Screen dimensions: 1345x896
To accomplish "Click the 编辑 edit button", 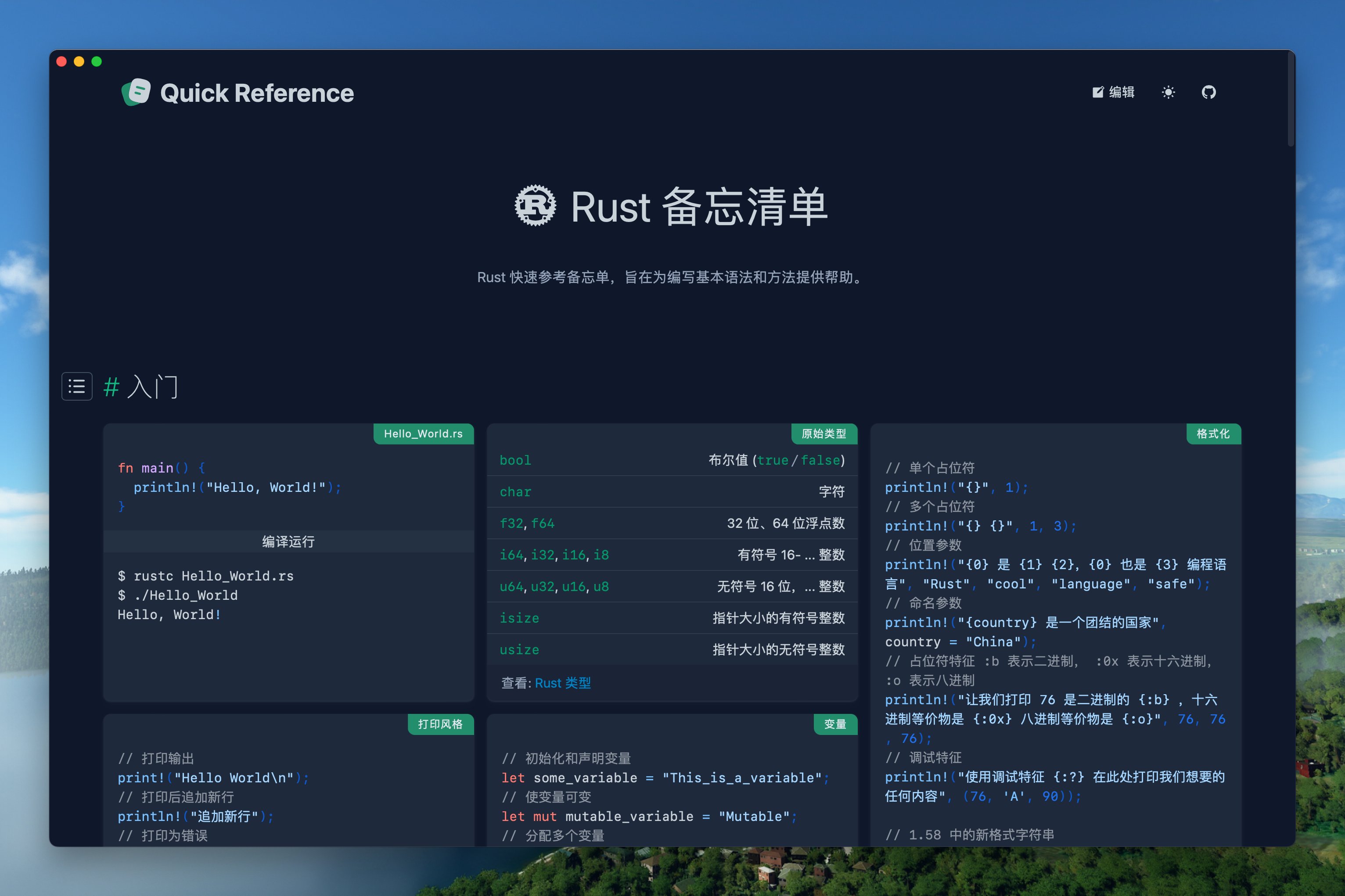I will (x=1113, y=92).
